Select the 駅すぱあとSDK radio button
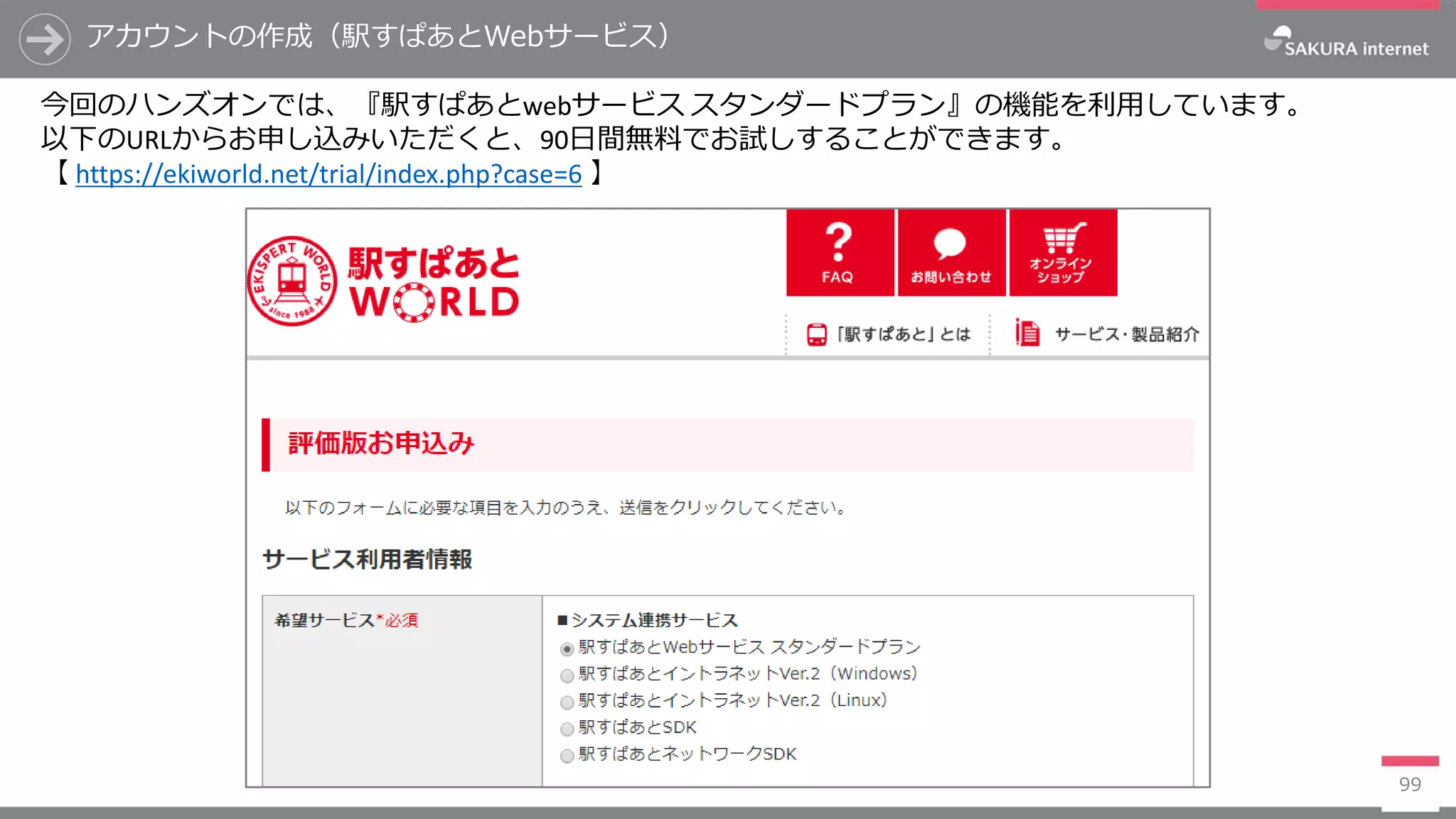 pos(567,729)
